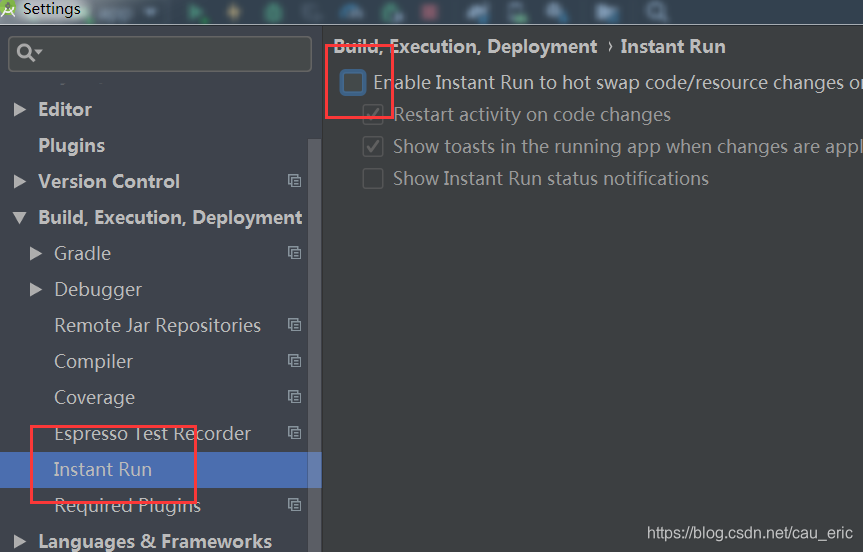Image resolution: width=863 pixels, height=552 pixels.
Task: Click the settings search field
Action: [x=160, y=54]
